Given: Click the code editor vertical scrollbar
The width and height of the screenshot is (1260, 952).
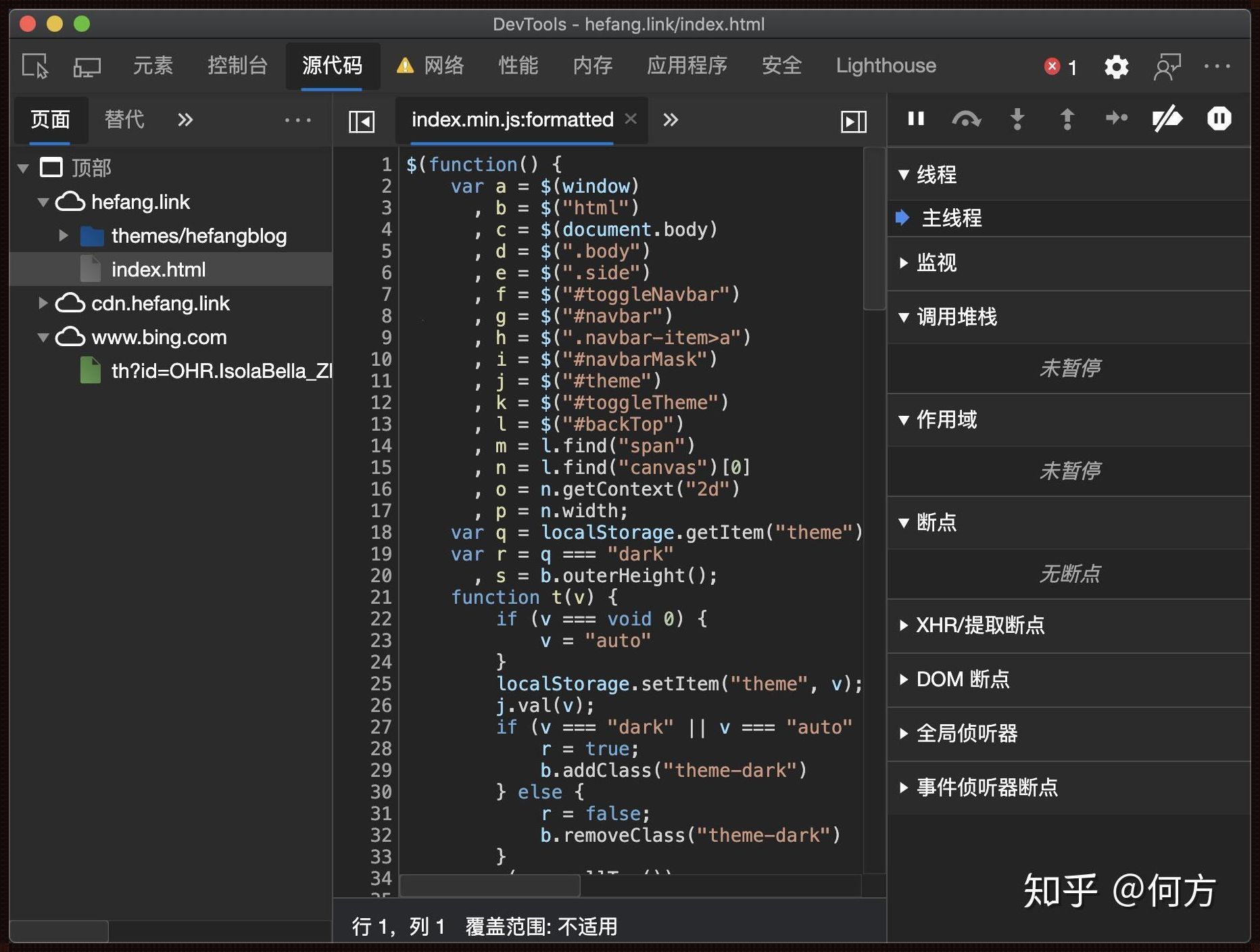Looking at the screenshot, I should 875,230.
